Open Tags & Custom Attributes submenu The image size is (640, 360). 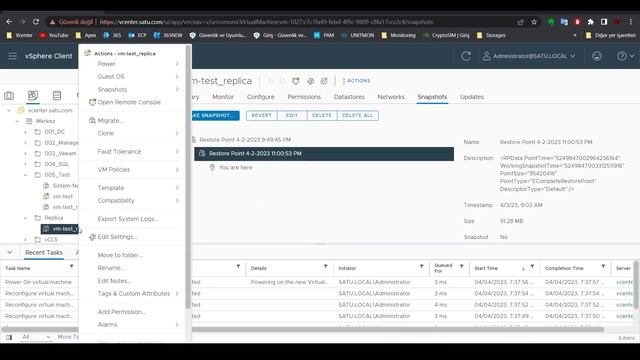click(x=133, y=293)
